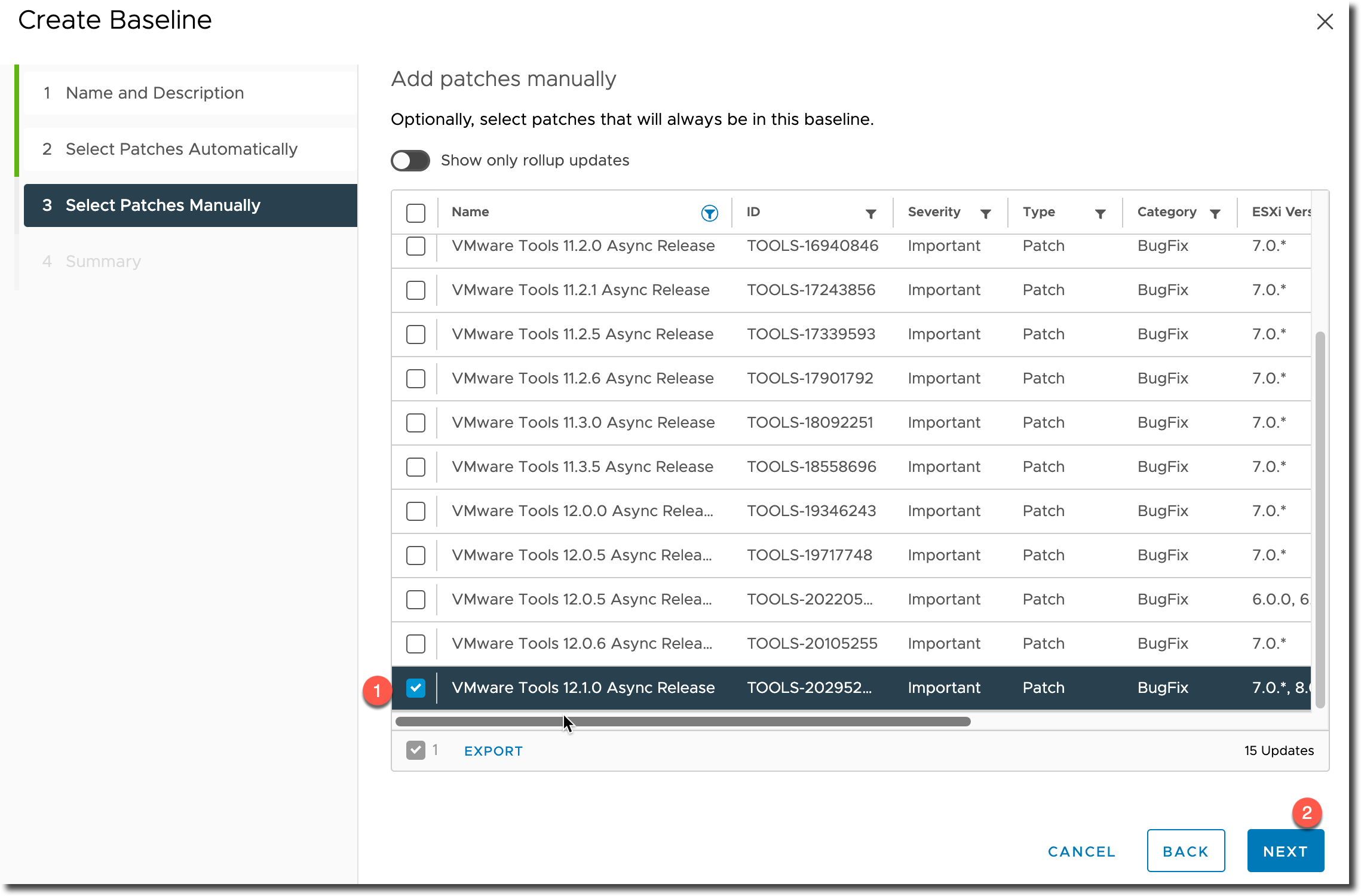Click the vertical table scrollbar
Viewport: 1361px width, 896px height.
pyautogui.click(x=1320, y=520)
